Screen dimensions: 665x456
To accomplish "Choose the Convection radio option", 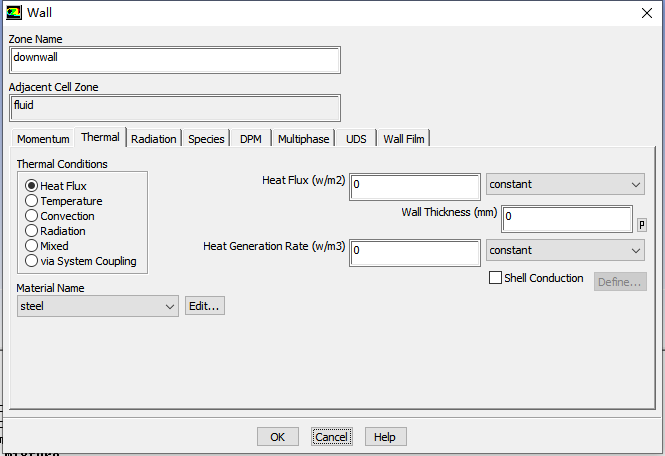I will click(32, 216).
